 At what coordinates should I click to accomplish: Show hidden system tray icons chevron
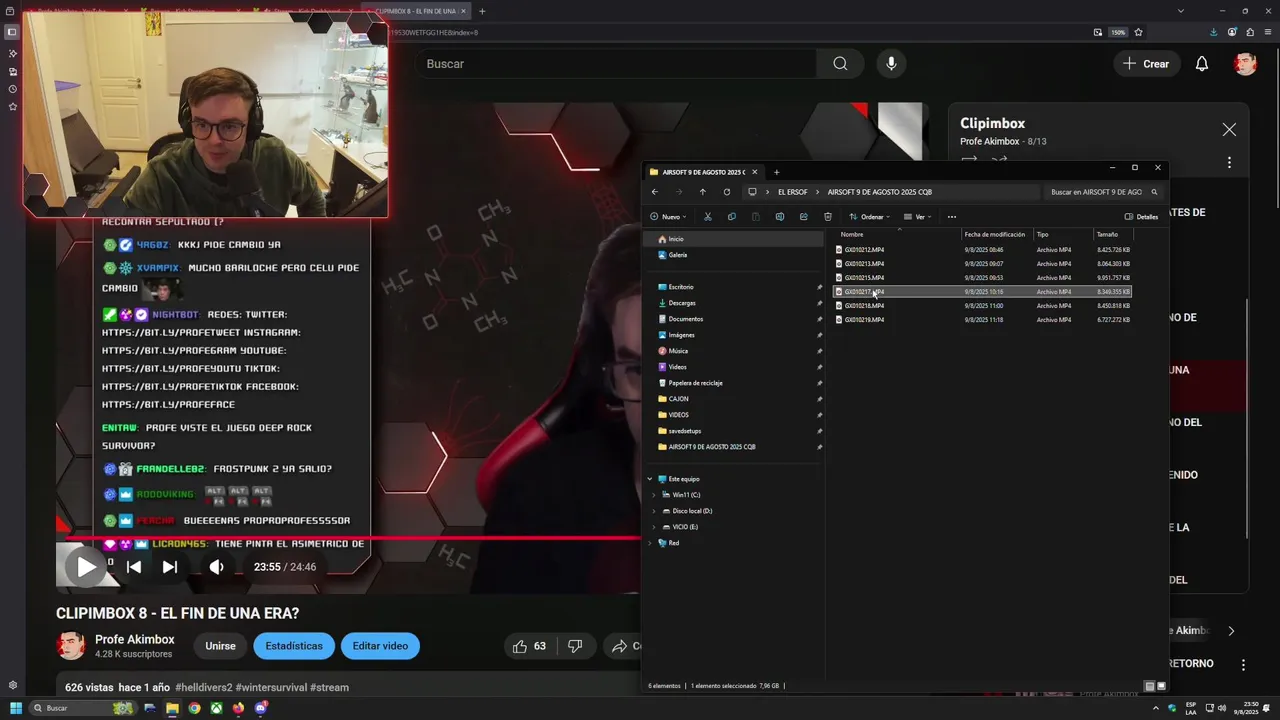pos(1156,708)
